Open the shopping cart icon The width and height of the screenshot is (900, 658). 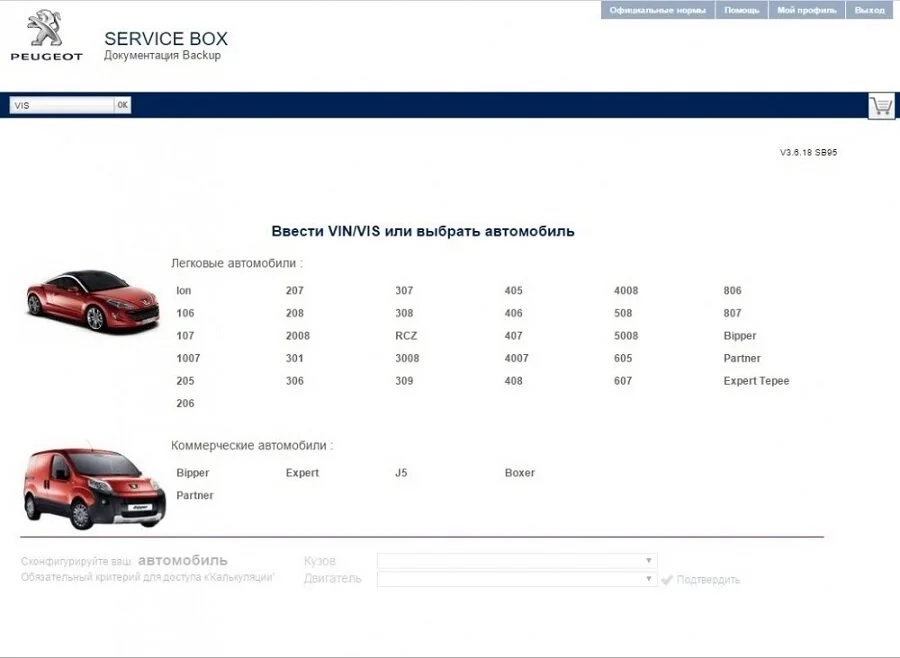[881, 106]
